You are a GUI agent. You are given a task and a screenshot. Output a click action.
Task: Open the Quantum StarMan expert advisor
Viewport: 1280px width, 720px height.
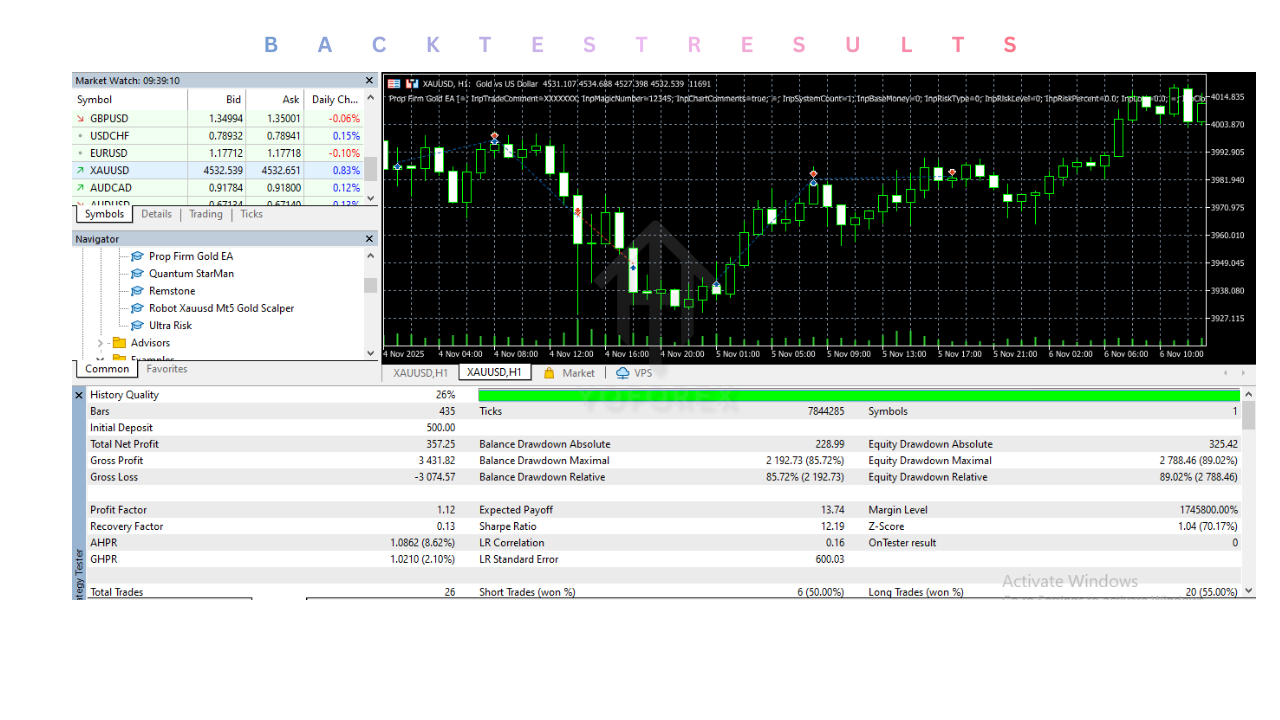(137, 273)
